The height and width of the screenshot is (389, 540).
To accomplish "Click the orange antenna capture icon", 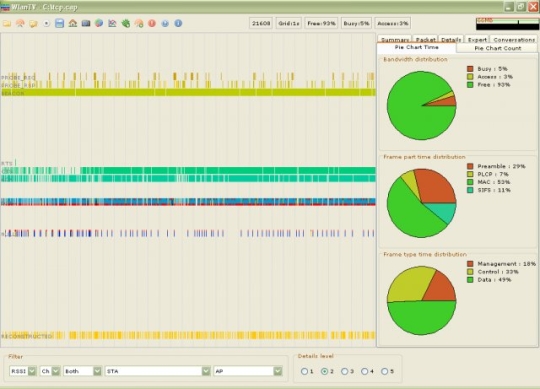I will [20, 23].
